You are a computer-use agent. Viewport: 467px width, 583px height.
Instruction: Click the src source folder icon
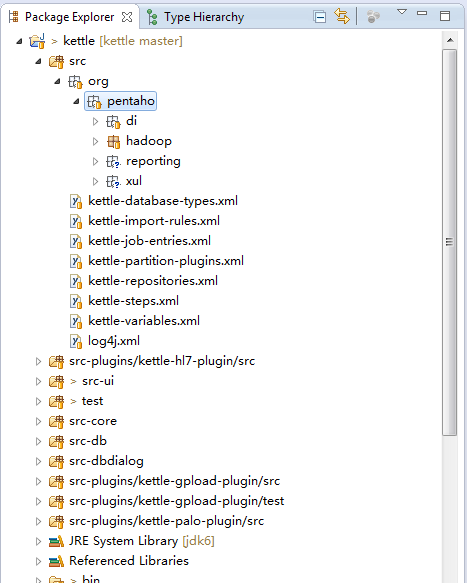click(57, 61)
